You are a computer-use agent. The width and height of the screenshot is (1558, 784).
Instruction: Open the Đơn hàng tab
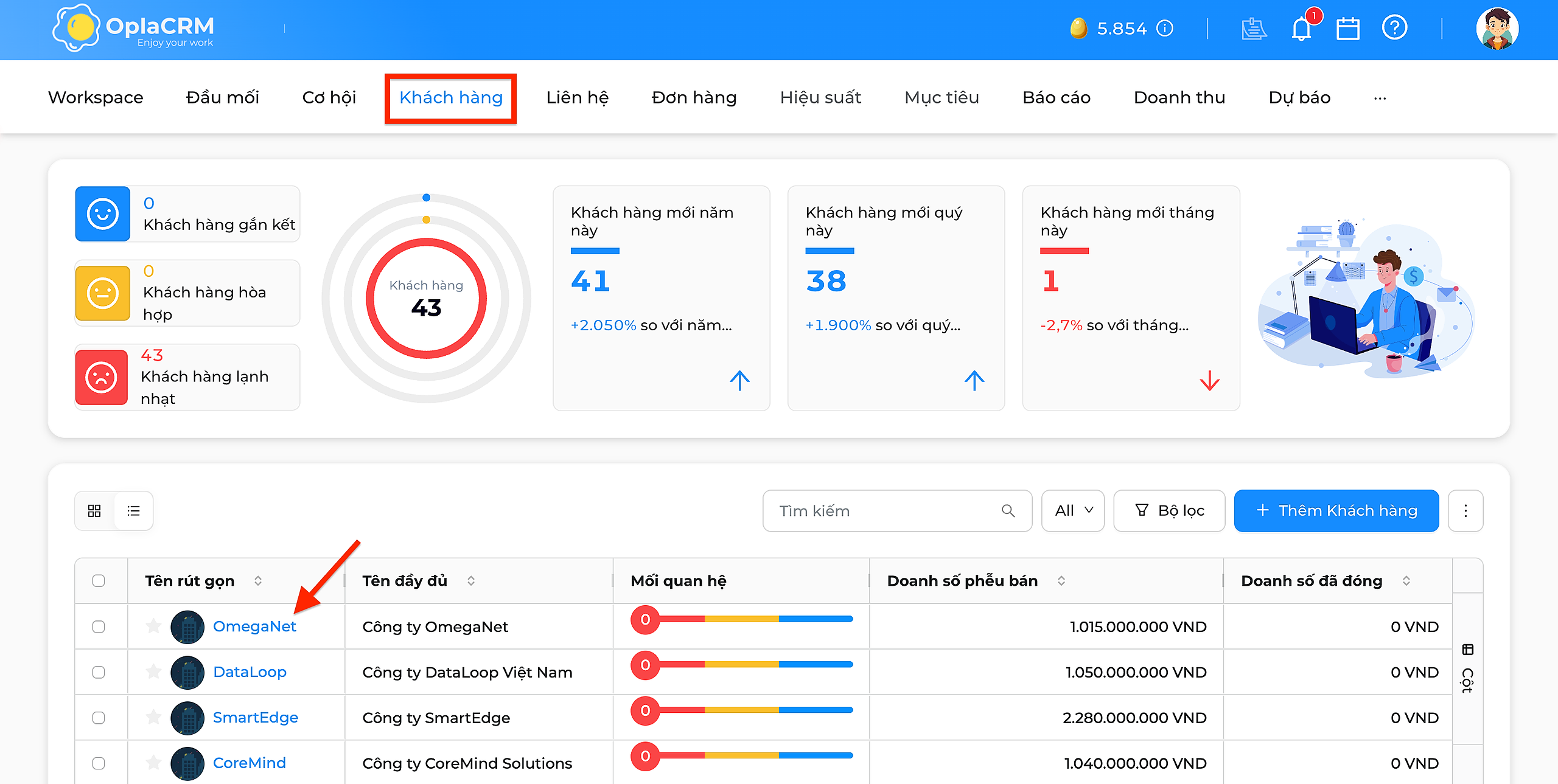click(x=694, y=97)
